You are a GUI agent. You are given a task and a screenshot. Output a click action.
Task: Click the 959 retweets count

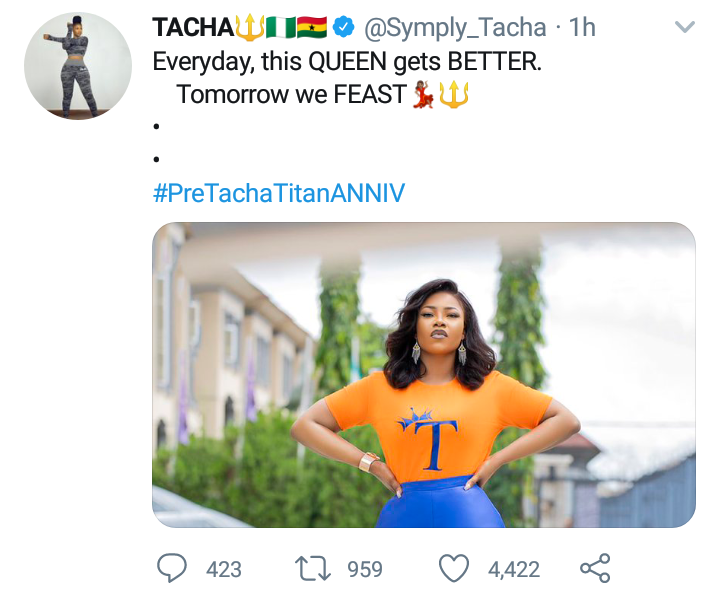coord(365,569)
